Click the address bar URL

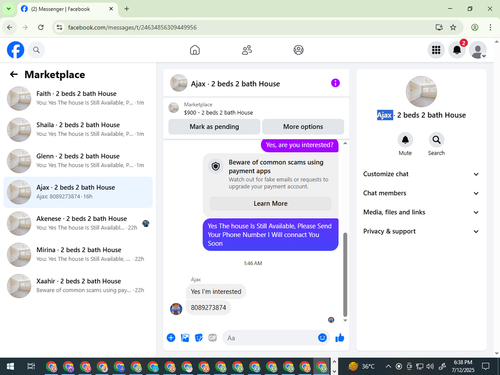point(132,27)
